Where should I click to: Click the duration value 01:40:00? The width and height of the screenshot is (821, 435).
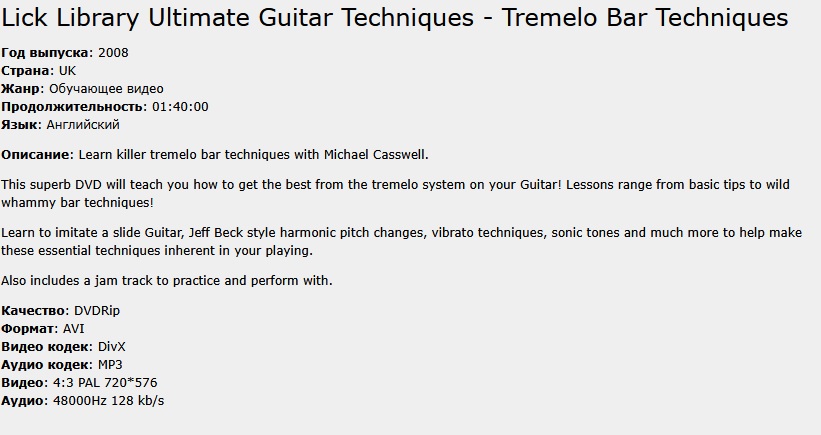pos(180,107)
